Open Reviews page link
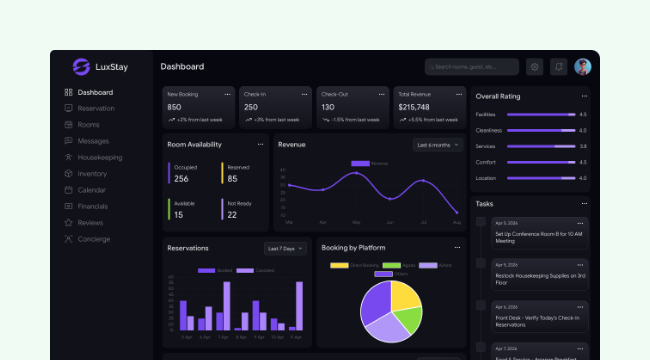650x360 pixels. (x=90, y=223)
